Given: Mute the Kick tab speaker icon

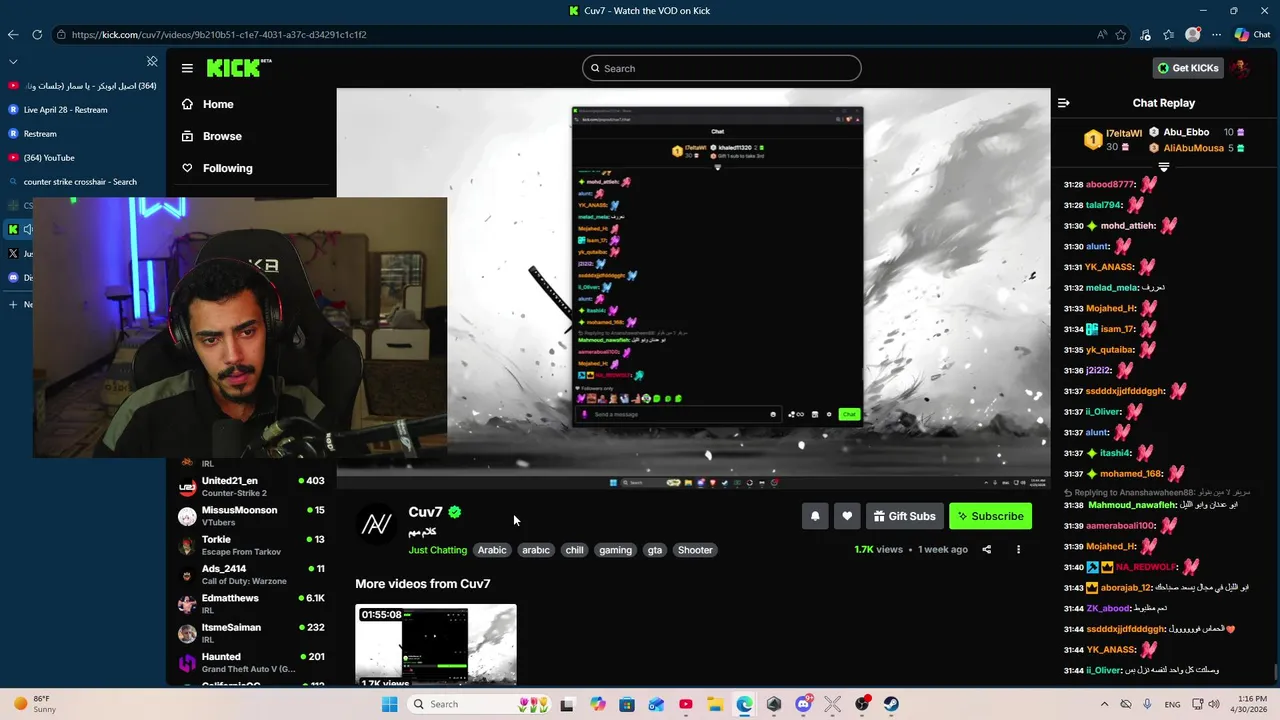Looking at the screenshot, I should (27, 229).
